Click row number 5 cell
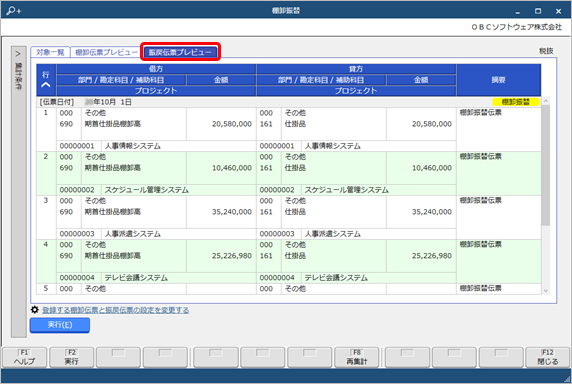 [46, 288]
